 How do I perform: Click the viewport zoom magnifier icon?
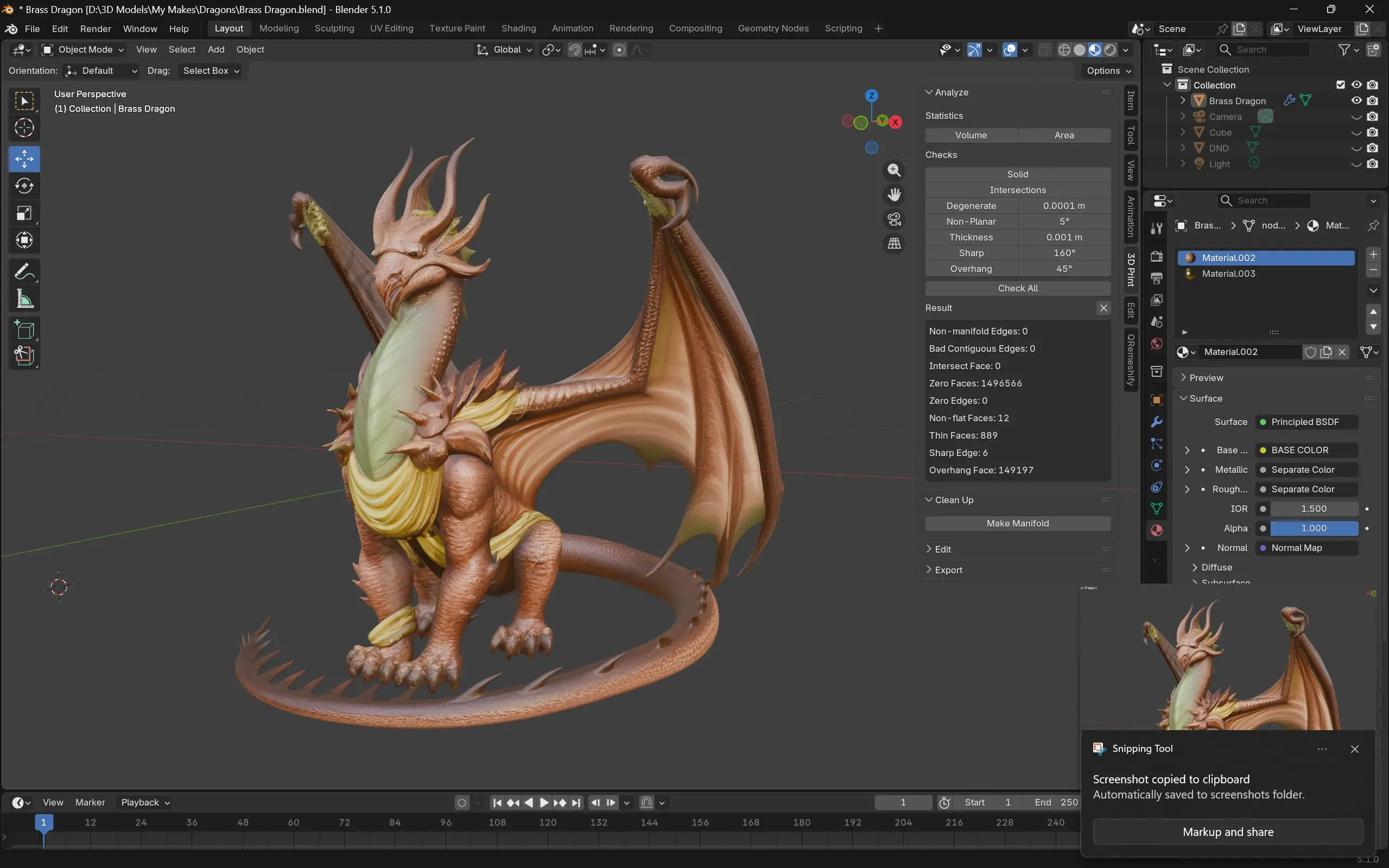click(893, 170)
